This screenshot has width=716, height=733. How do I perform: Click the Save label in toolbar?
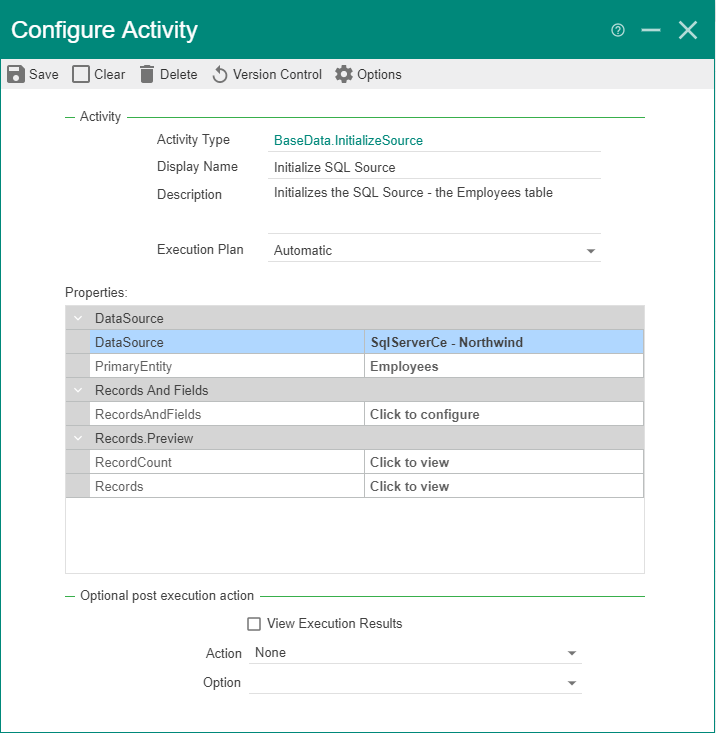[x=44, y=74]
